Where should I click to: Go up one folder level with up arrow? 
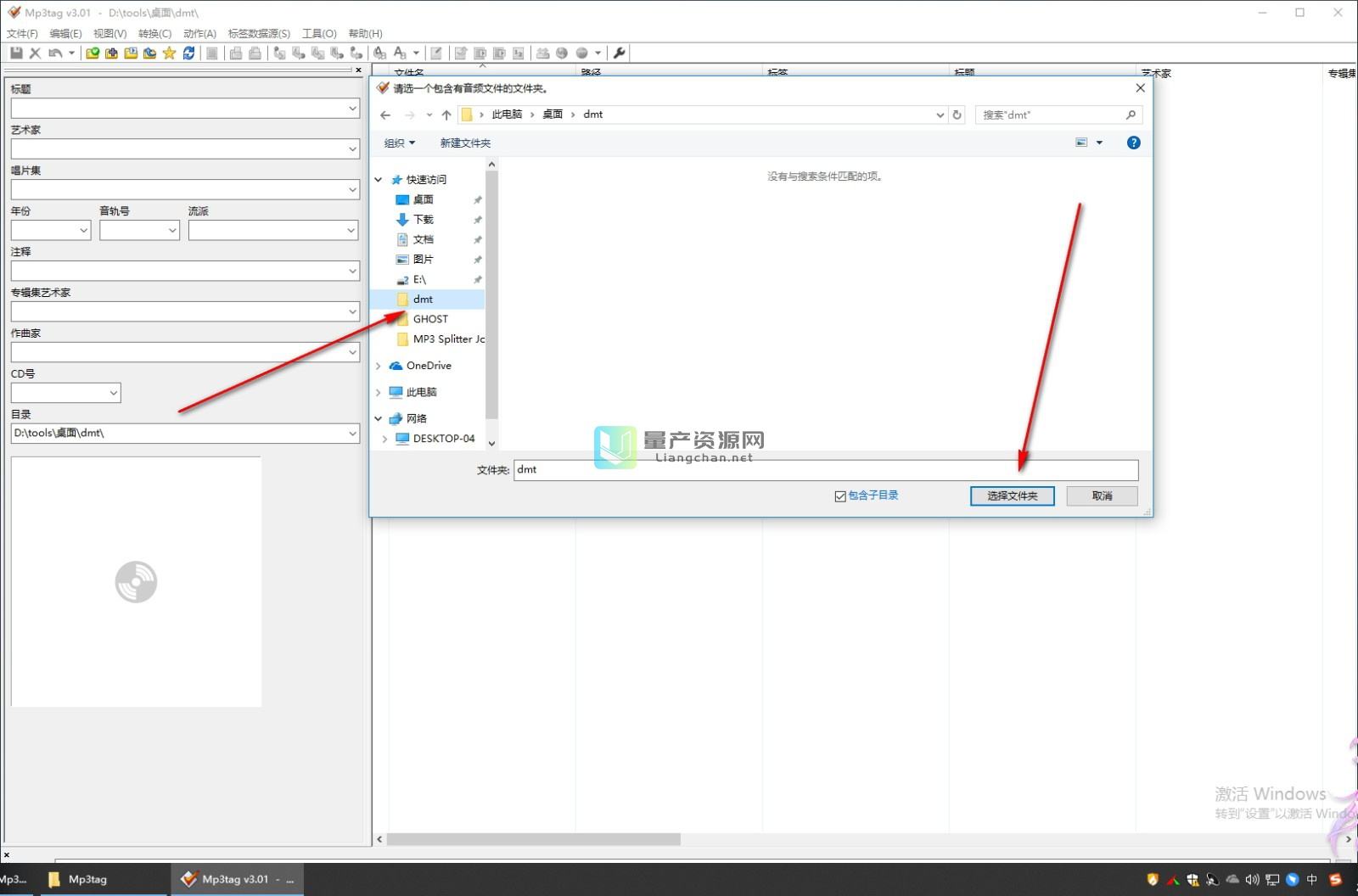pyautogui.click(x=446, y=115)
